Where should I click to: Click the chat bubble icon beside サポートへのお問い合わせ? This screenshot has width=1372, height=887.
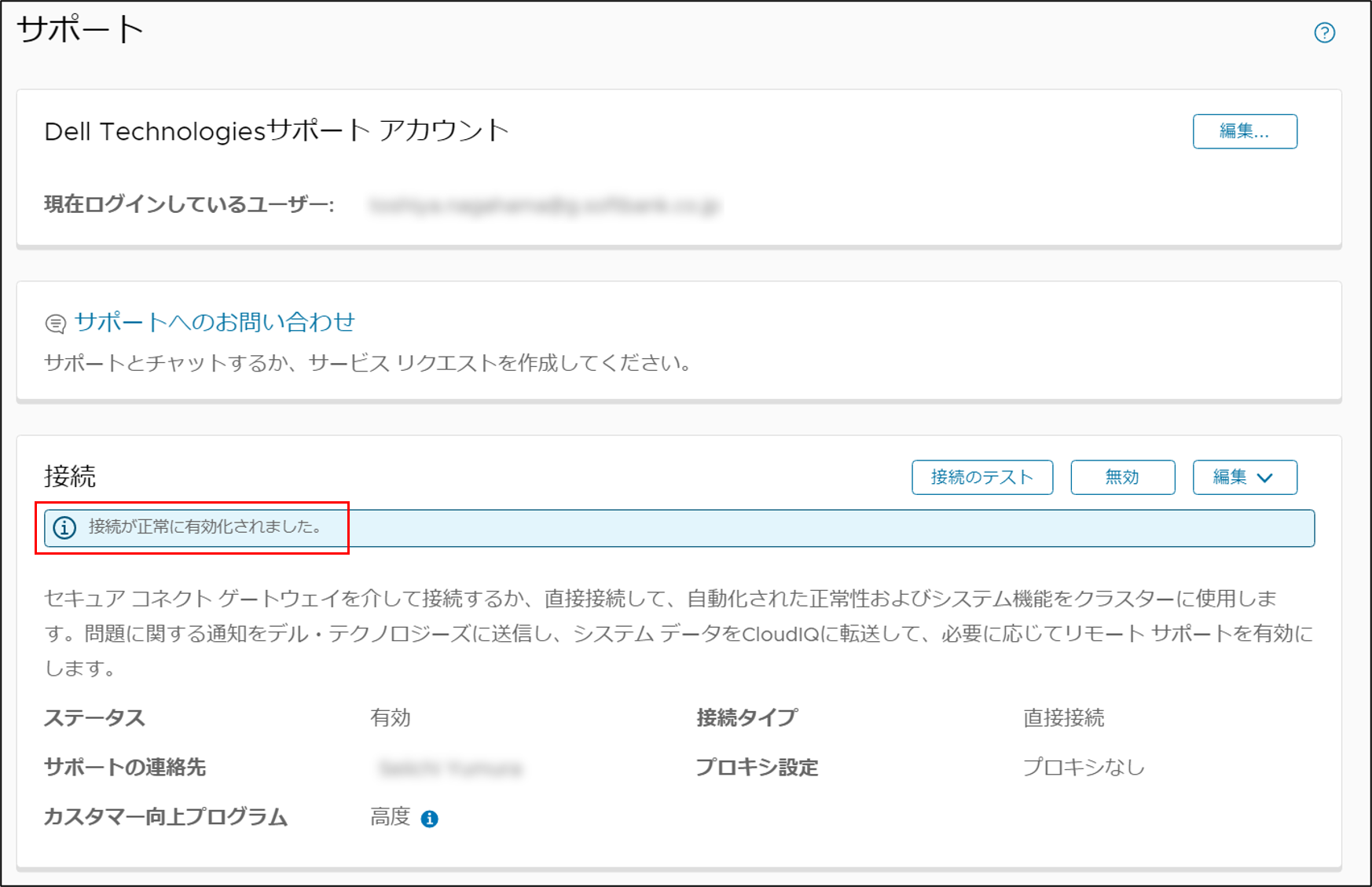(56, 323)
